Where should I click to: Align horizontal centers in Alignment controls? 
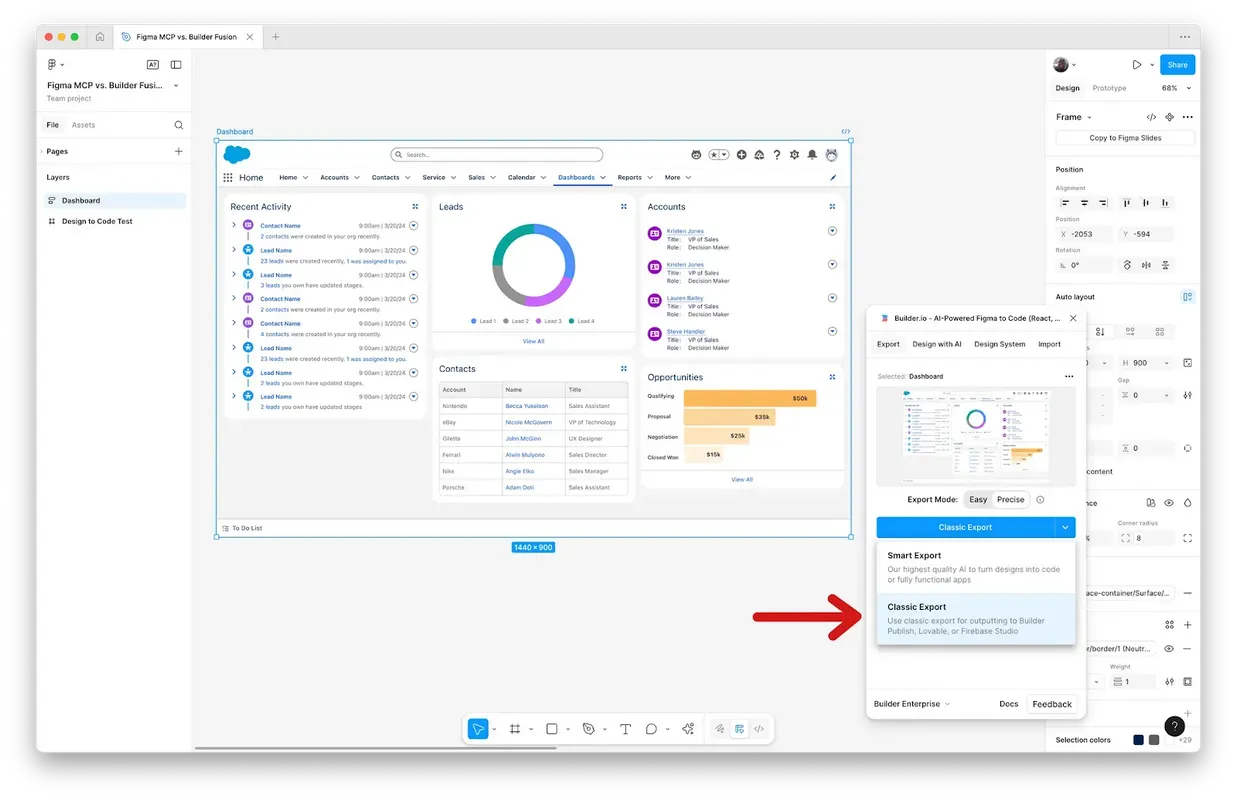[x=1084, y=203]
